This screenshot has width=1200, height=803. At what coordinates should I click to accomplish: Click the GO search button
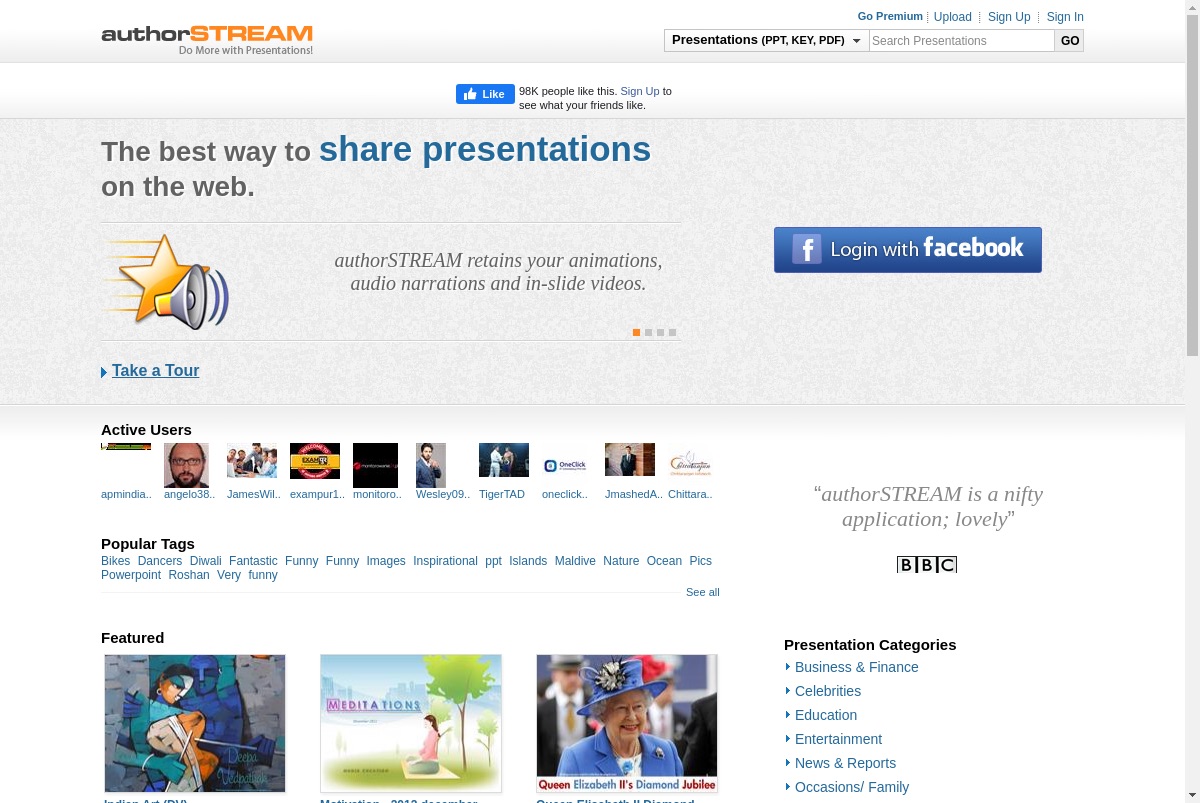[x=1070, y=40]
